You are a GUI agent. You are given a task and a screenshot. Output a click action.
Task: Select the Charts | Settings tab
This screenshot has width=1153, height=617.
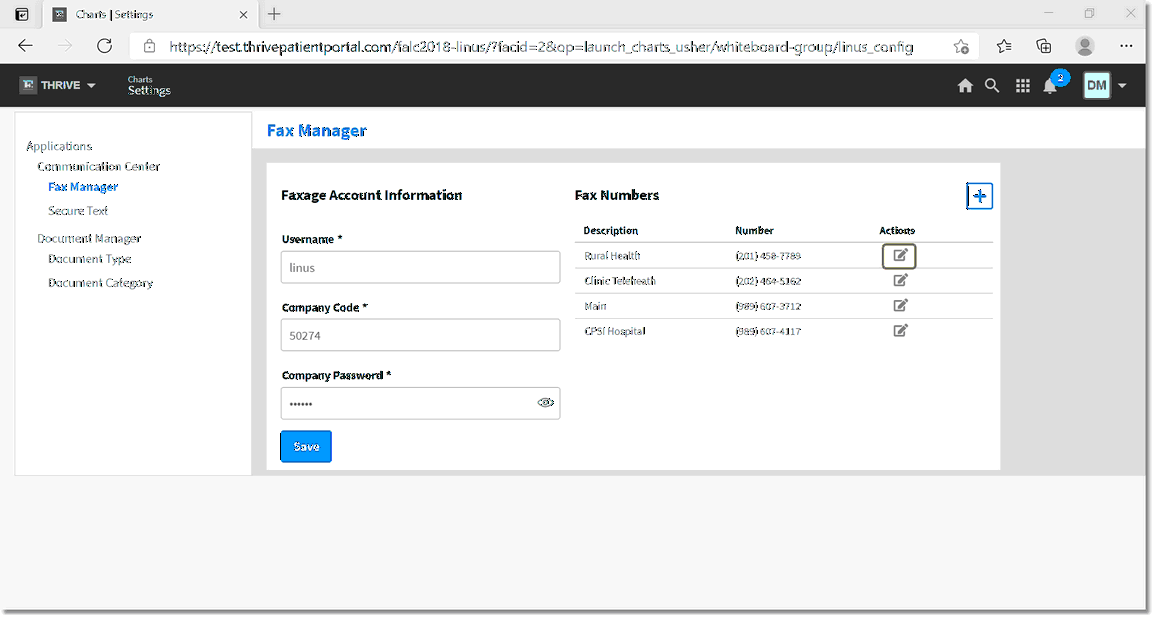(x=150, y=15)
